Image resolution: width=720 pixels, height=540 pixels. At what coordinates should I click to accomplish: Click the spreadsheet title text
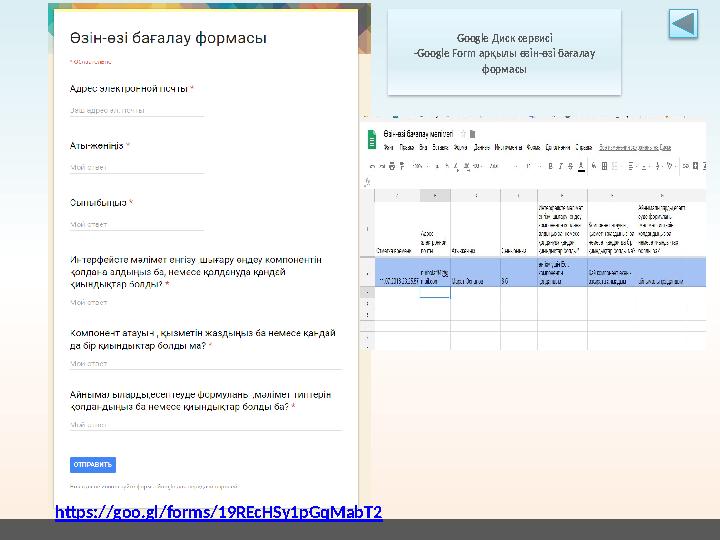(x=418, y=134)
